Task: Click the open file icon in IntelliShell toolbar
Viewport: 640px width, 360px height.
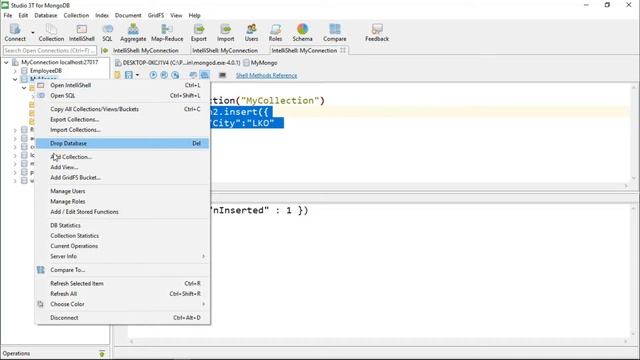Action: click(118, 75)
